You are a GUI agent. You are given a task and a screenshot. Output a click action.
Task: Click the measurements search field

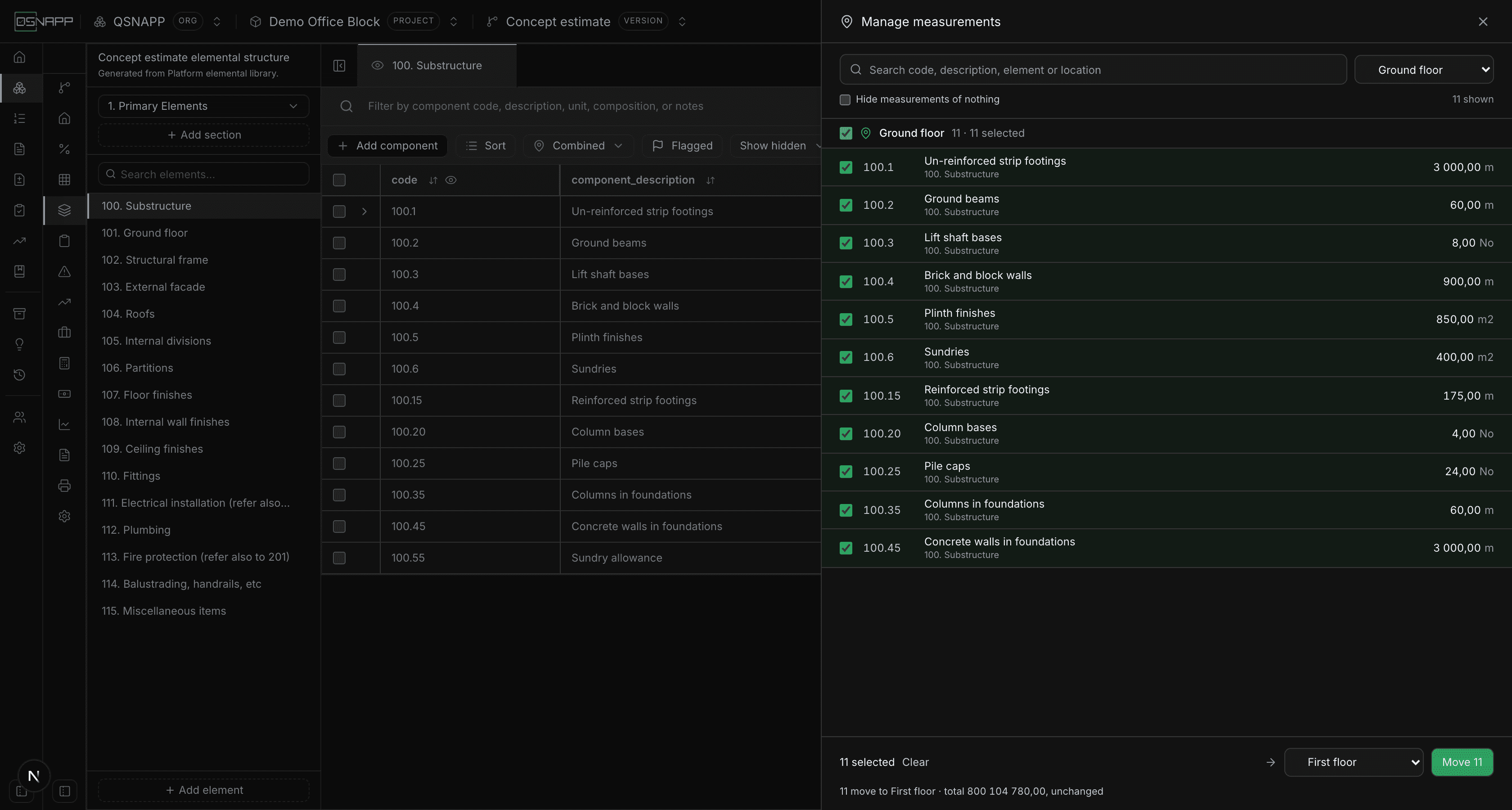1093,70
